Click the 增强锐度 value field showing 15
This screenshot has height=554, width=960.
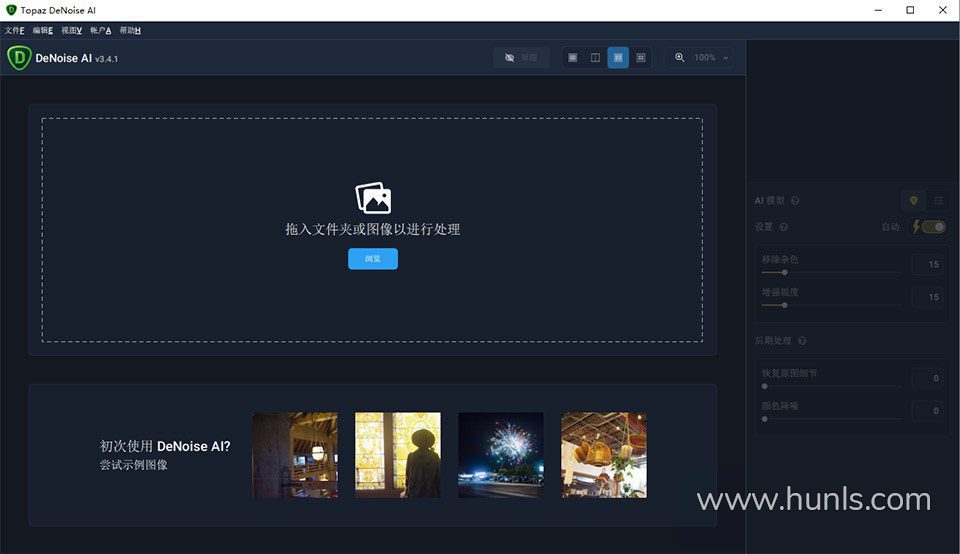[x=927, y=297]
